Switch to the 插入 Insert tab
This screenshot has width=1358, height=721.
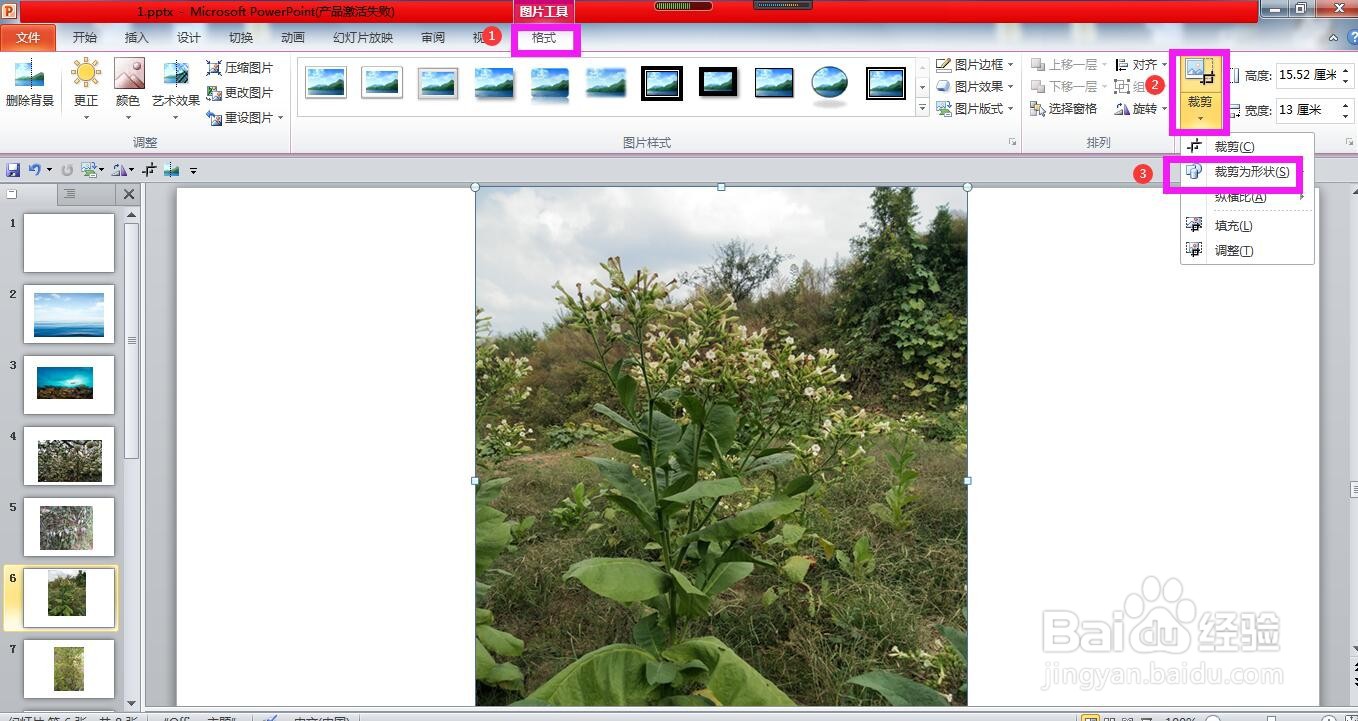(137, 38)
